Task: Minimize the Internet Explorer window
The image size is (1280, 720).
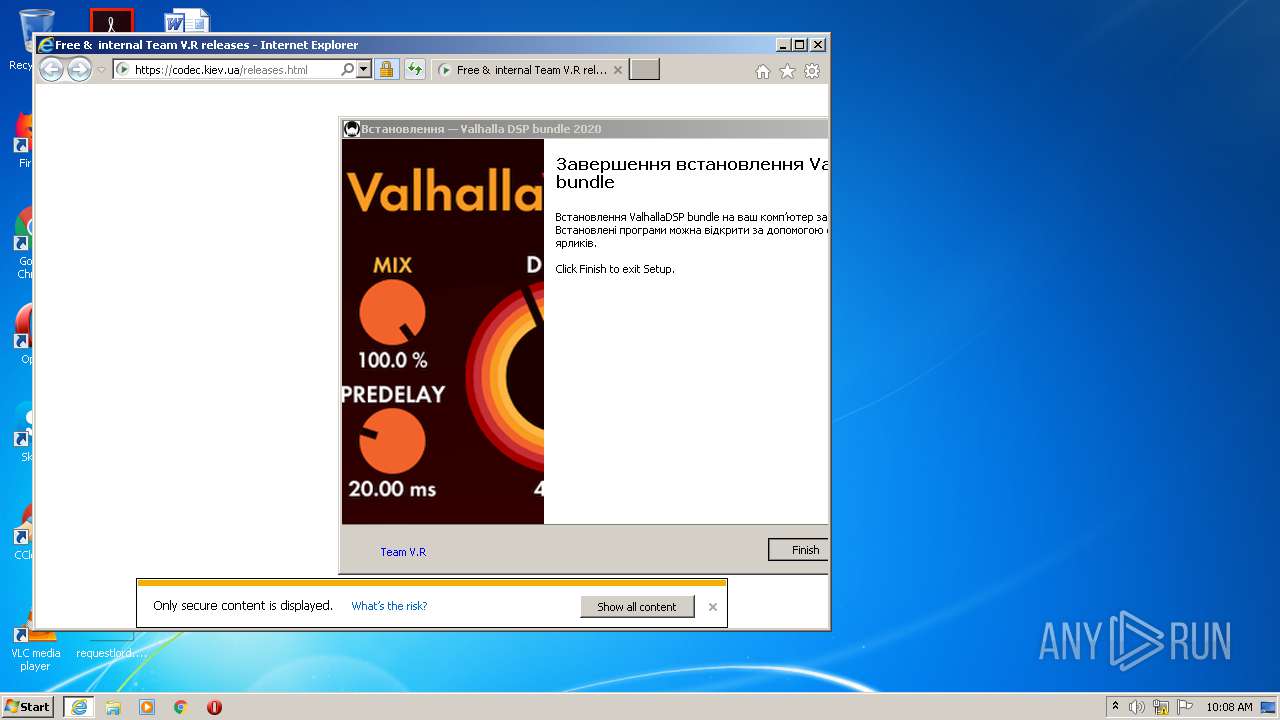Action: [782, 45]
